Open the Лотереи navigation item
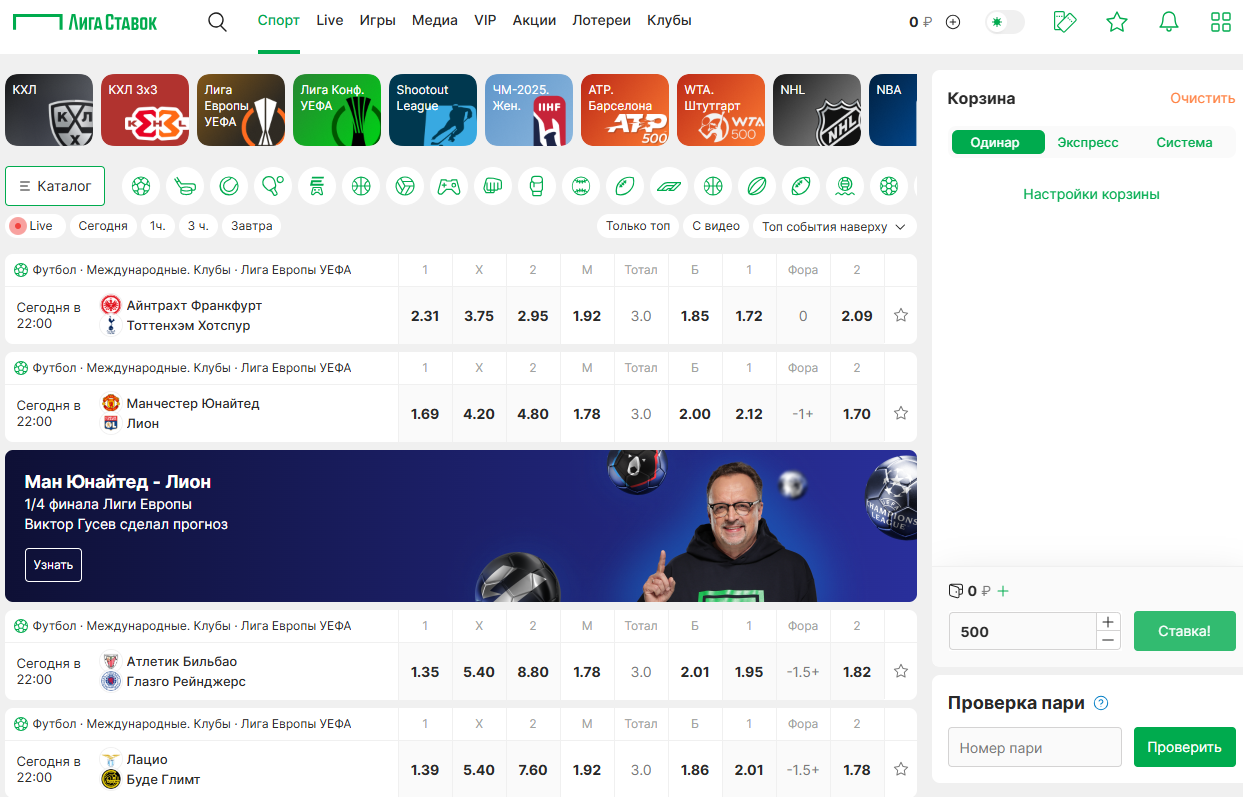The width and height of the screenshot is (1243, 797). pos(601,21)
